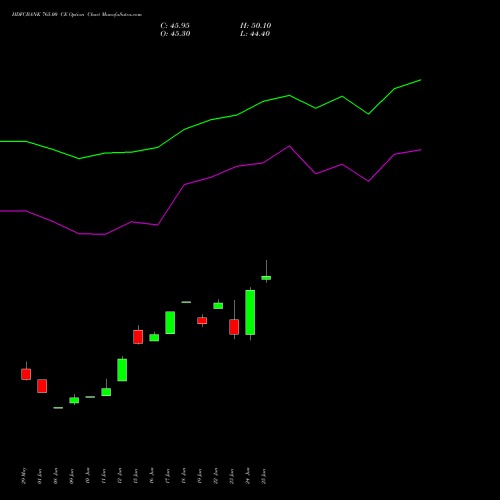
Task: Click the upper green indicator line
Action: tap(211, 120)
